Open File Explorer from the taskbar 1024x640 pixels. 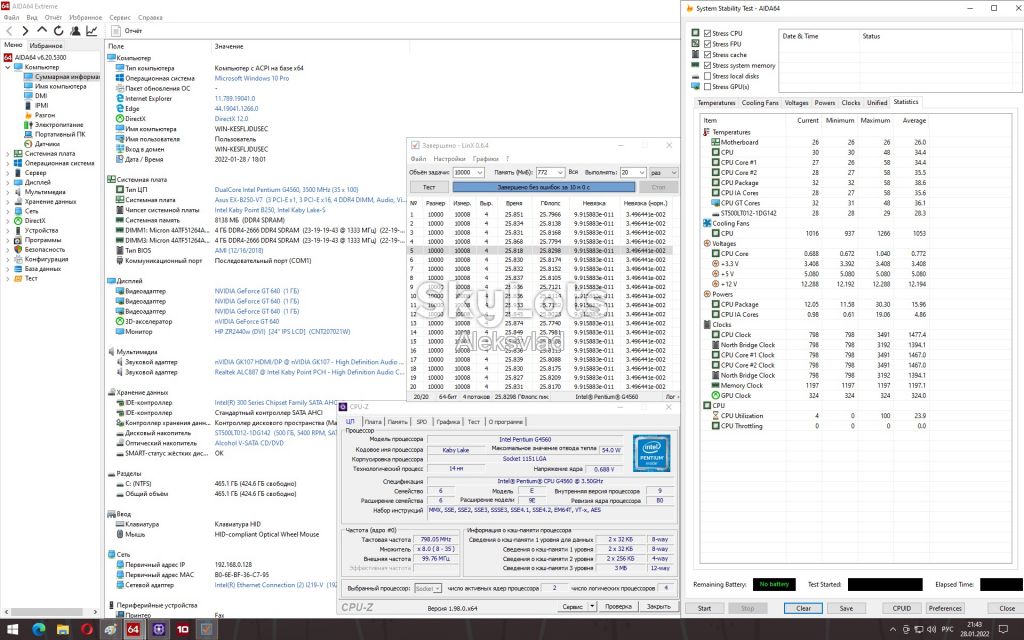pyautogui.click(x=63, y=630)
